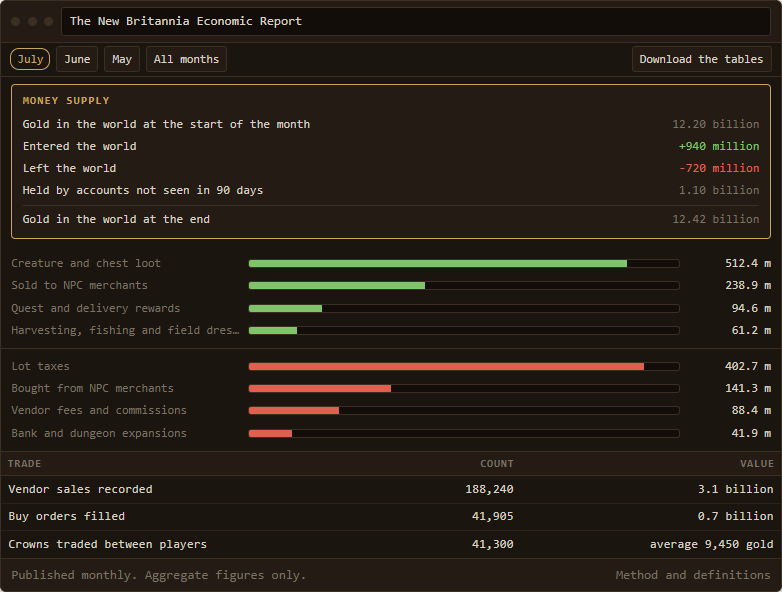Screen dimensions: 782x592
Task: Click the 'Quest and delivery rewards' label
Action: (95, 308)
